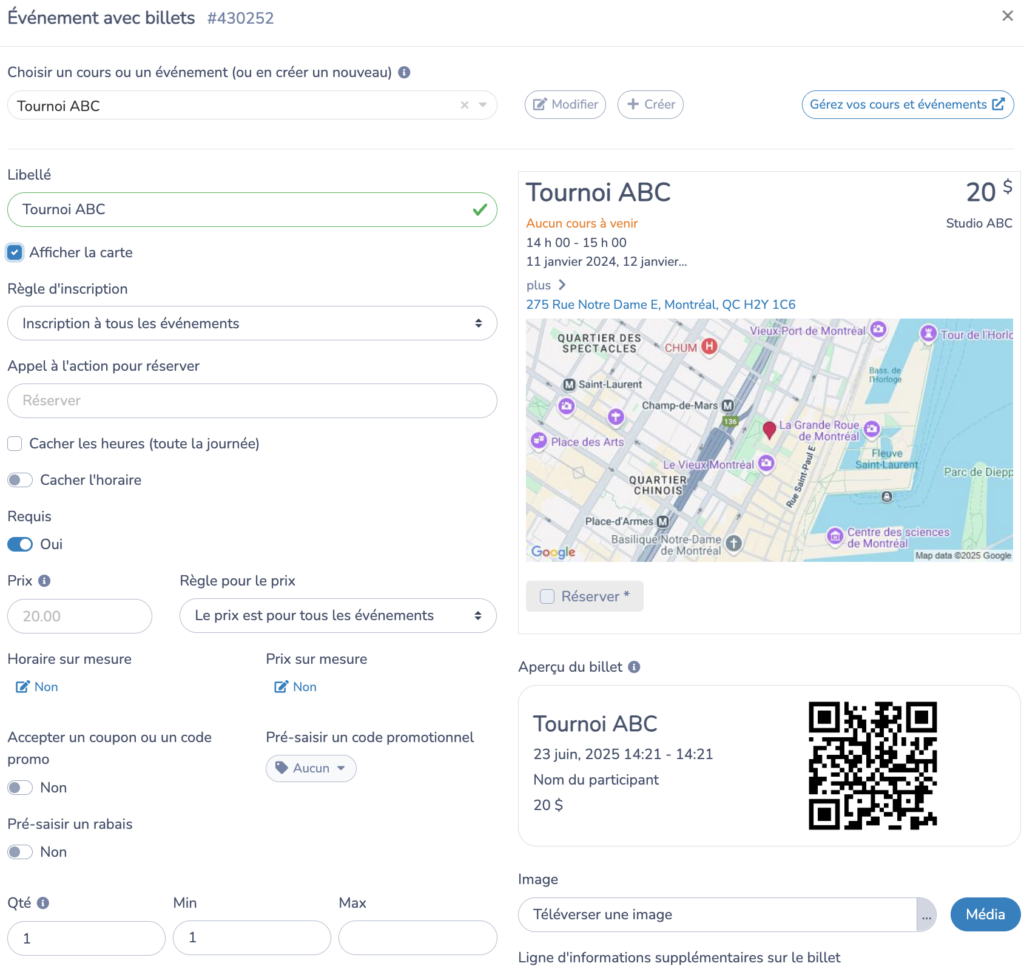Expand the Aucun promo code dropdown
This screenshot has height=966, width=1024.
pyautogui.click(x=311, y=769)
